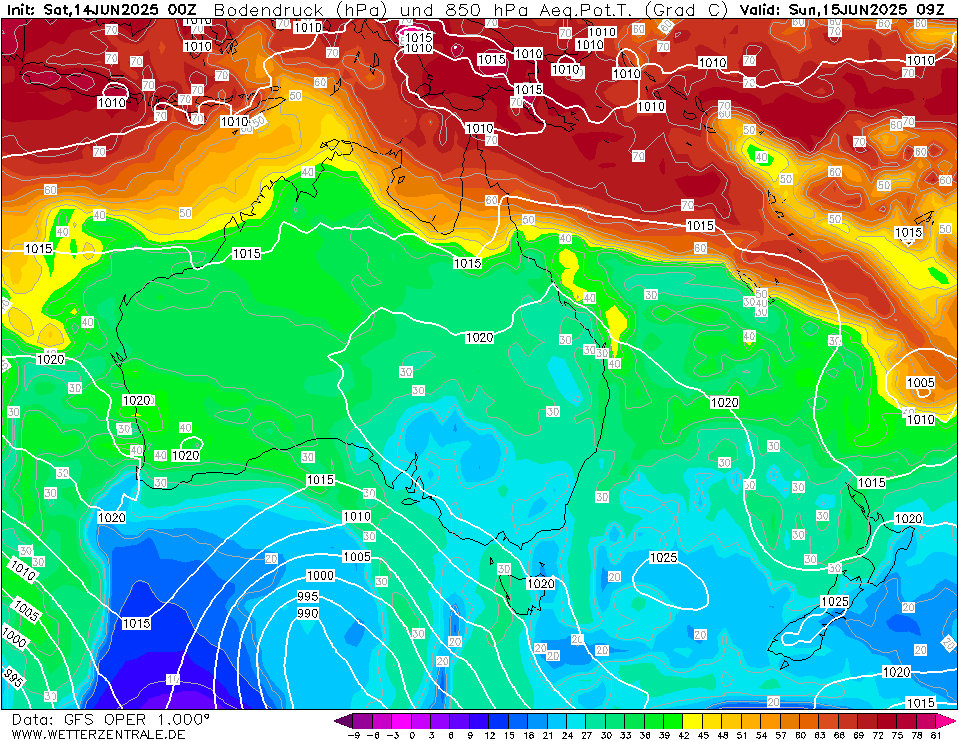Viewport: 959px width, 741px height.
Task: Click the dark red legend swatch between 72 and 75
Action: coord(887,720)
